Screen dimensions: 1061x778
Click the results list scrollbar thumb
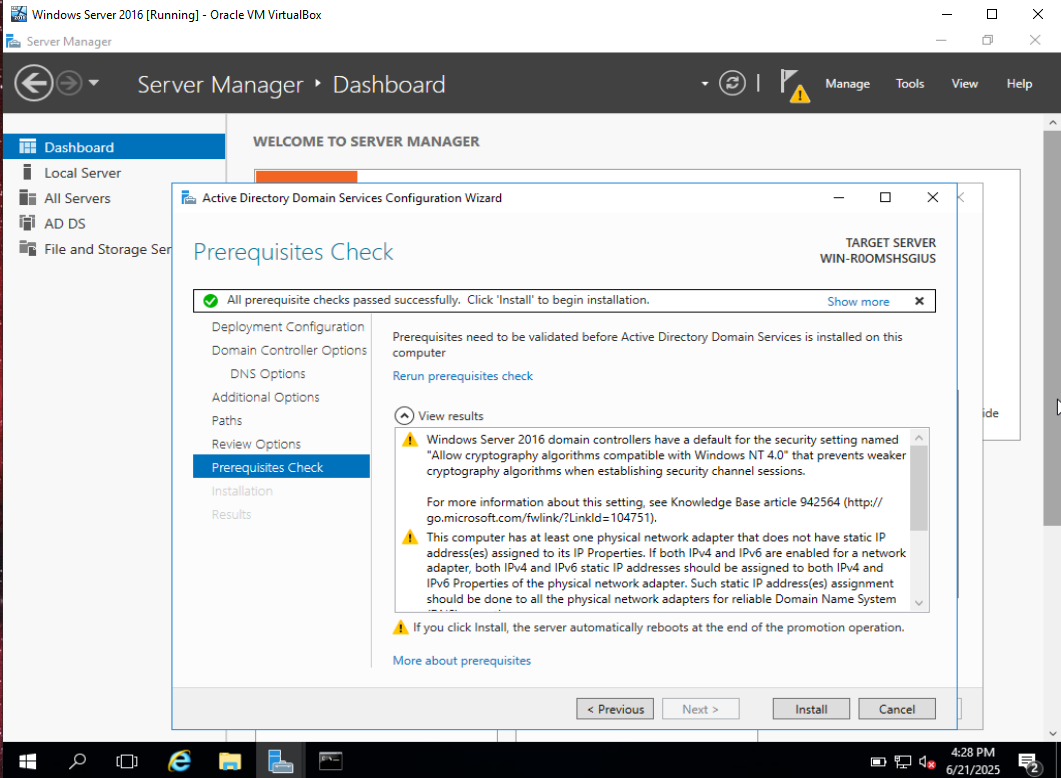click(x=918, y=488)
